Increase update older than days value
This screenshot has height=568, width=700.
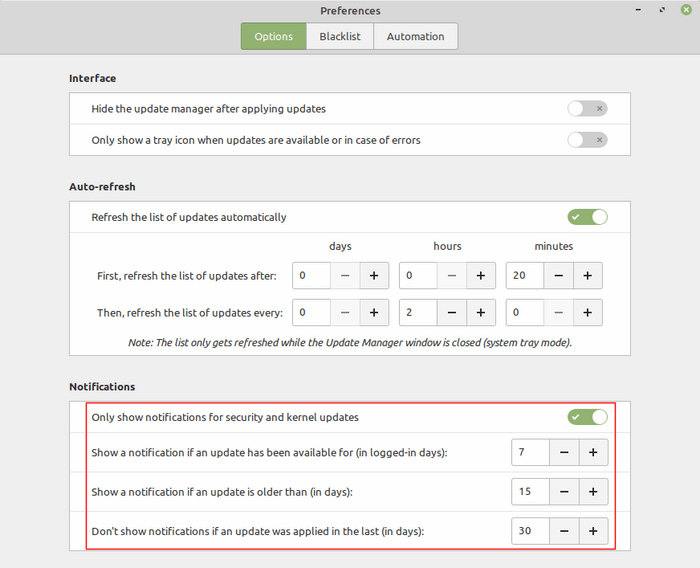point(593,492)
